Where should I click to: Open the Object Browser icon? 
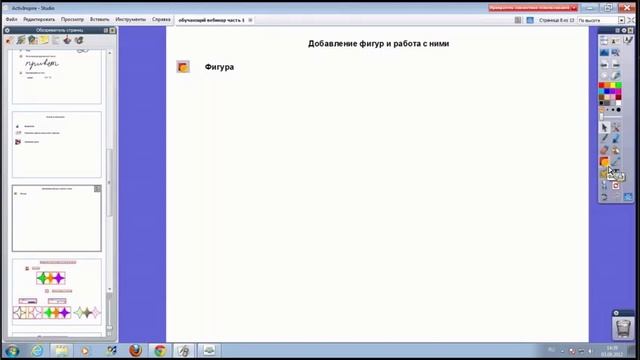(x=32, y=40)
